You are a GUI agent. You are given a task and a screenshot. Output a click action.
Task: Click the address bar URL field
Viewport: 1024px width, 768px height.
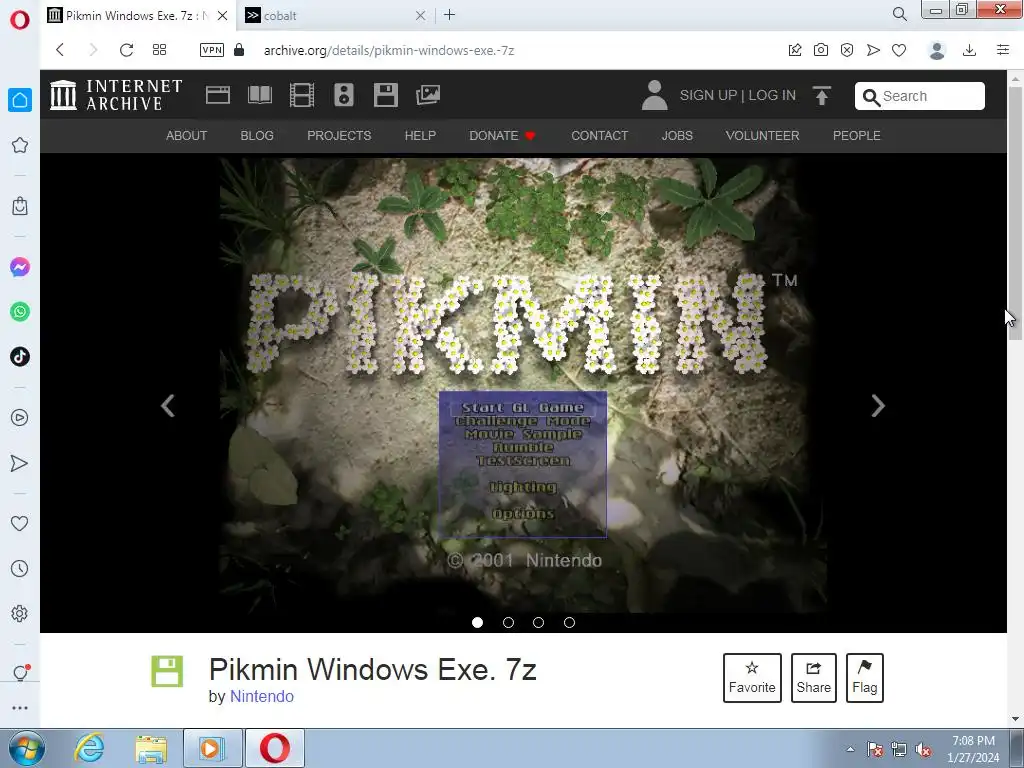[x=389, y=50]
